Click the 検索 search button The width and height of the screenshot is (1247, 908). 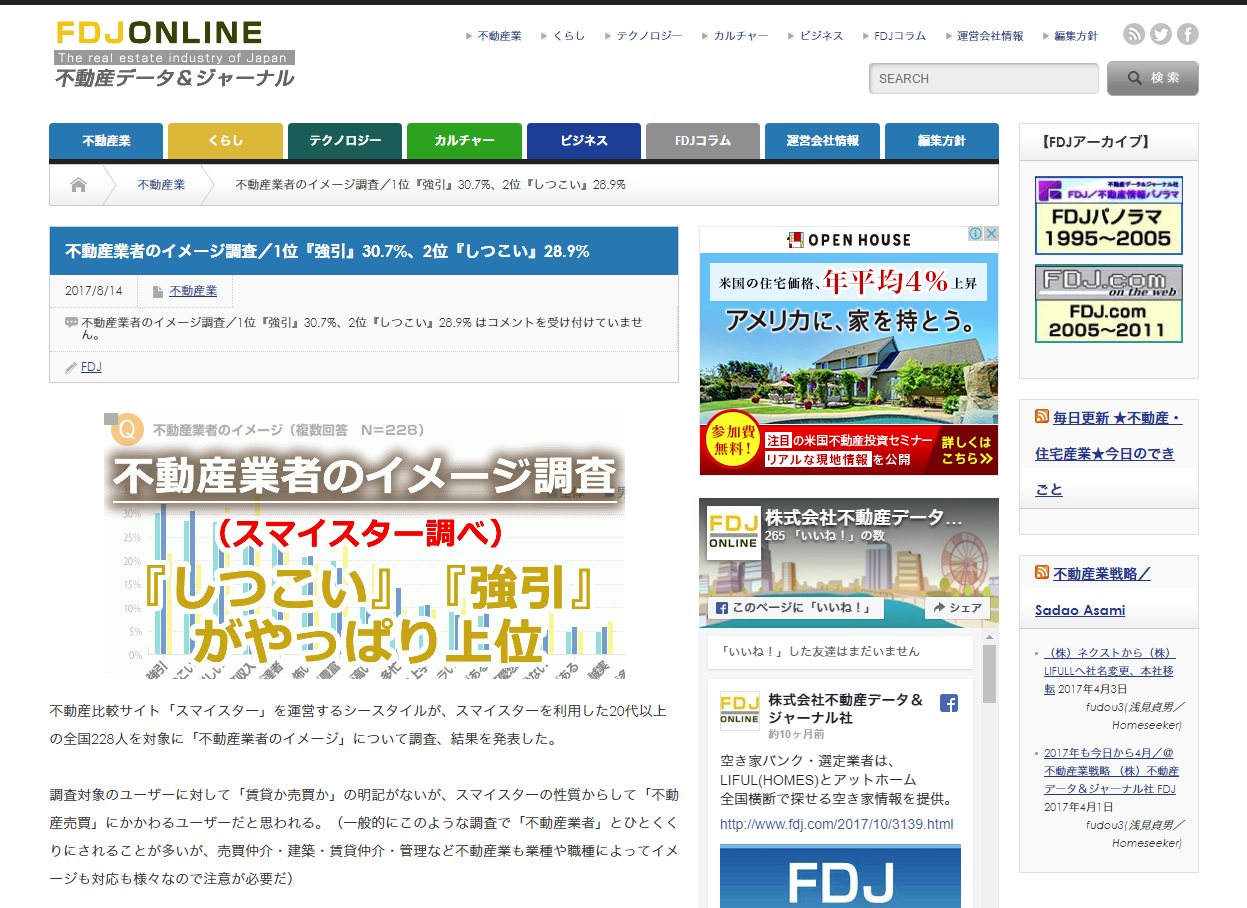[x=1153, y=78]
